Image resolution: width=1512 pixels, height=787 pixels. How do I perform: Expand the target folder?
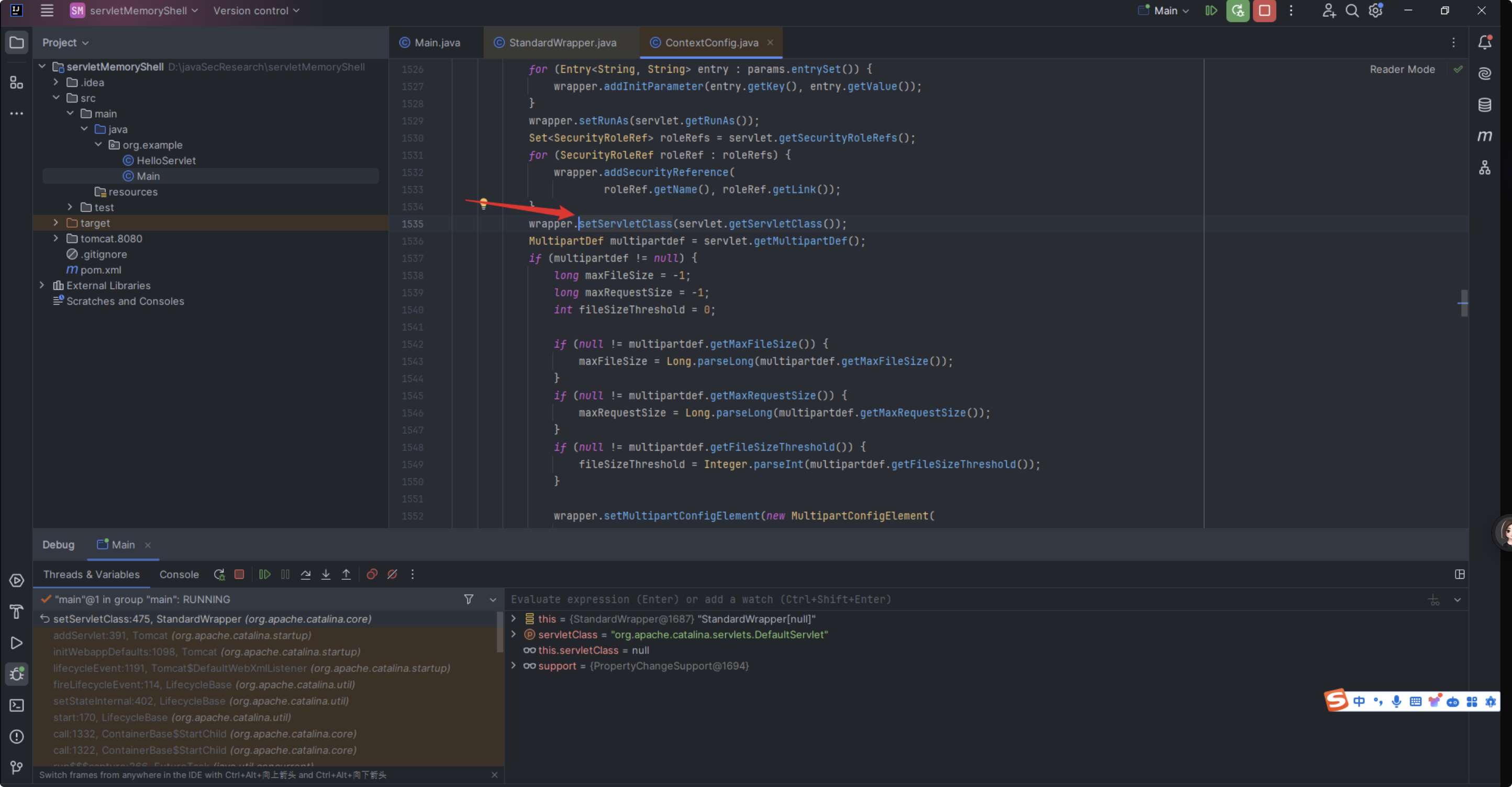tap(56, 223)
